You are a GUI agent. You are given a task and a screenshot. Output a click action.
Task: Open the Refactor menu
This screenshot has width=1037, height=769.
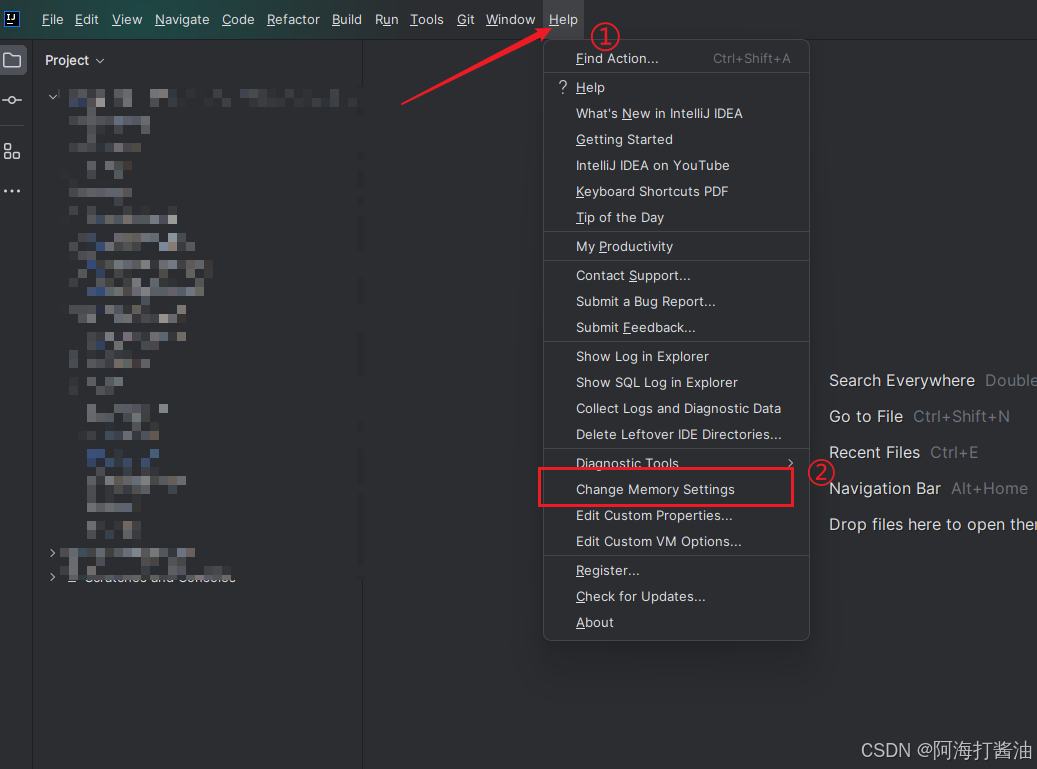pos(293,20)
